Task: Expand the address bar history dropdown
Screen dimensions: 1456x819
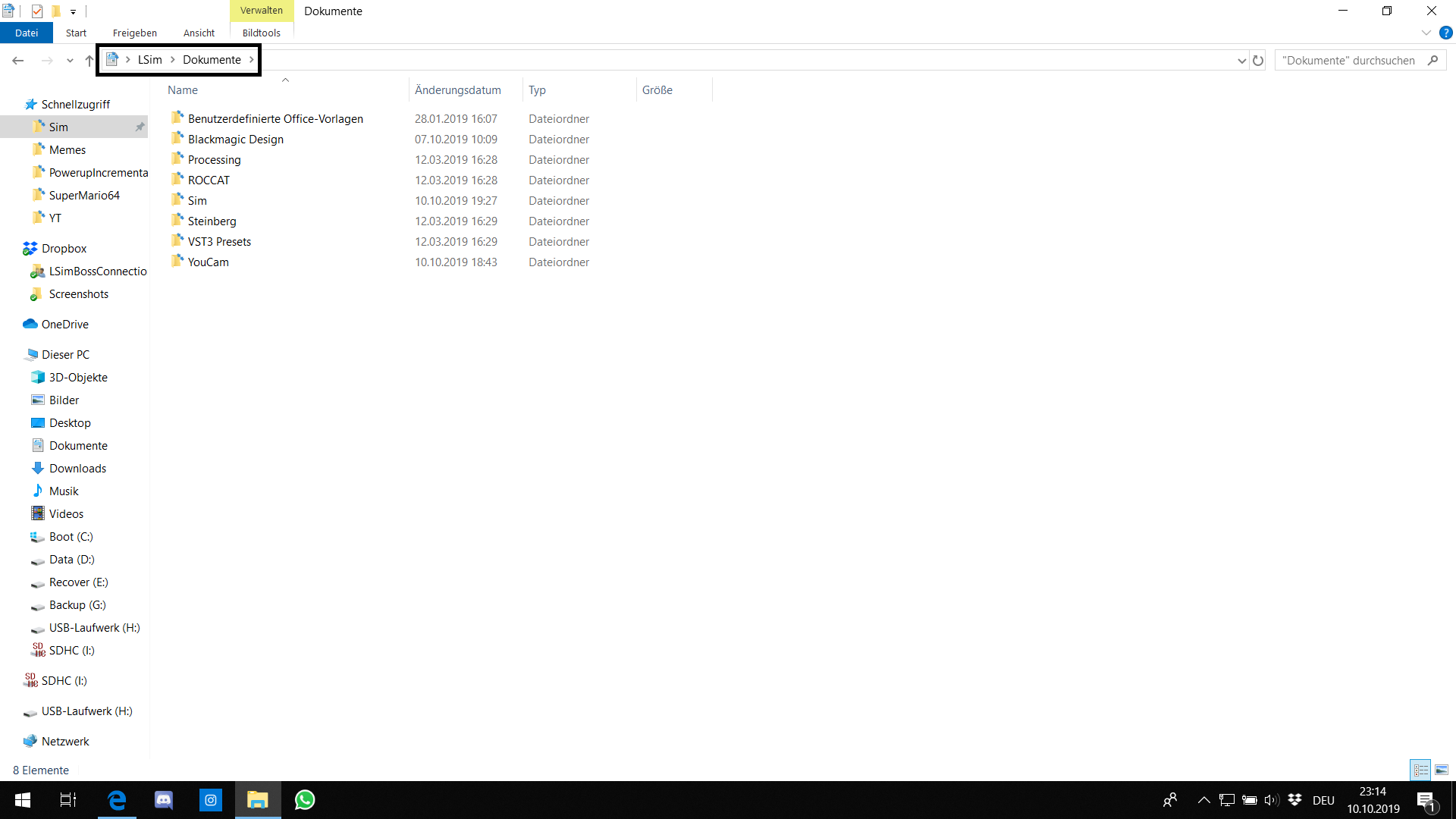Action: [1241, 61]
